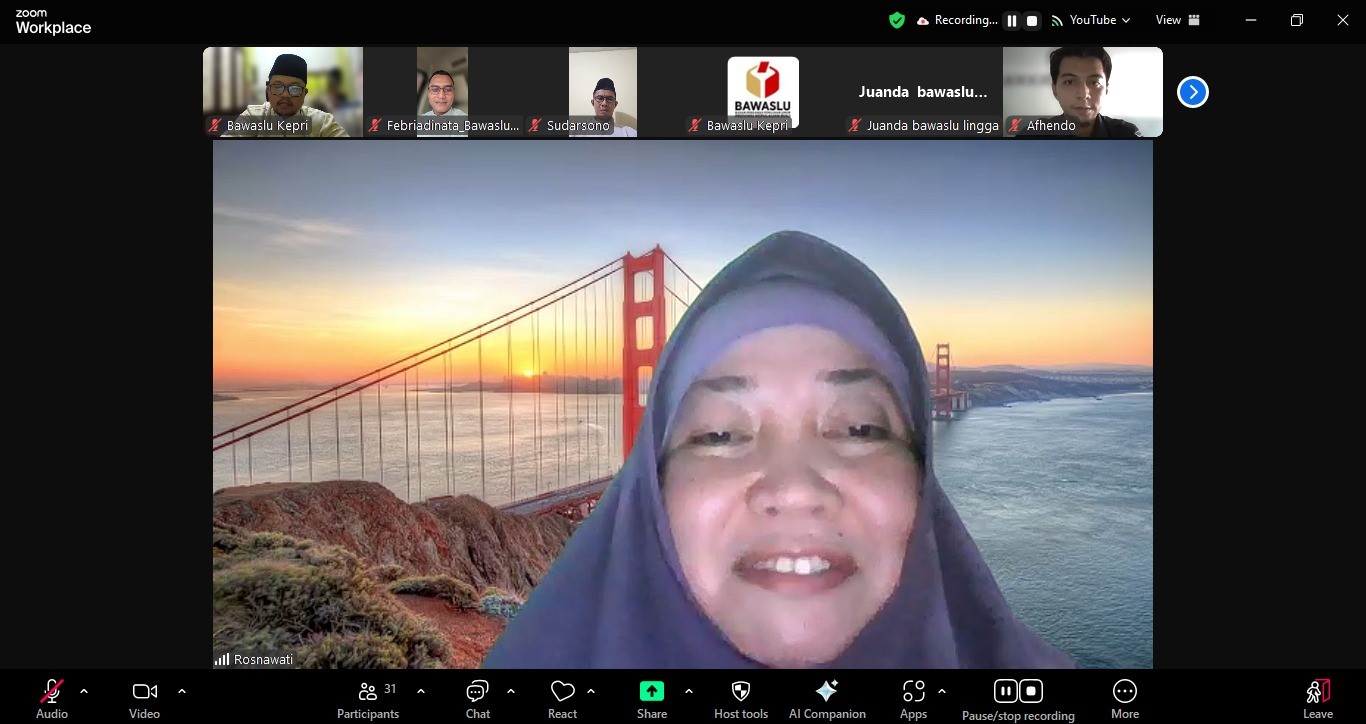Open the More options ellipsis
The height and width of the screenshot is (724, 1366).
click(x=1124, y=698)
